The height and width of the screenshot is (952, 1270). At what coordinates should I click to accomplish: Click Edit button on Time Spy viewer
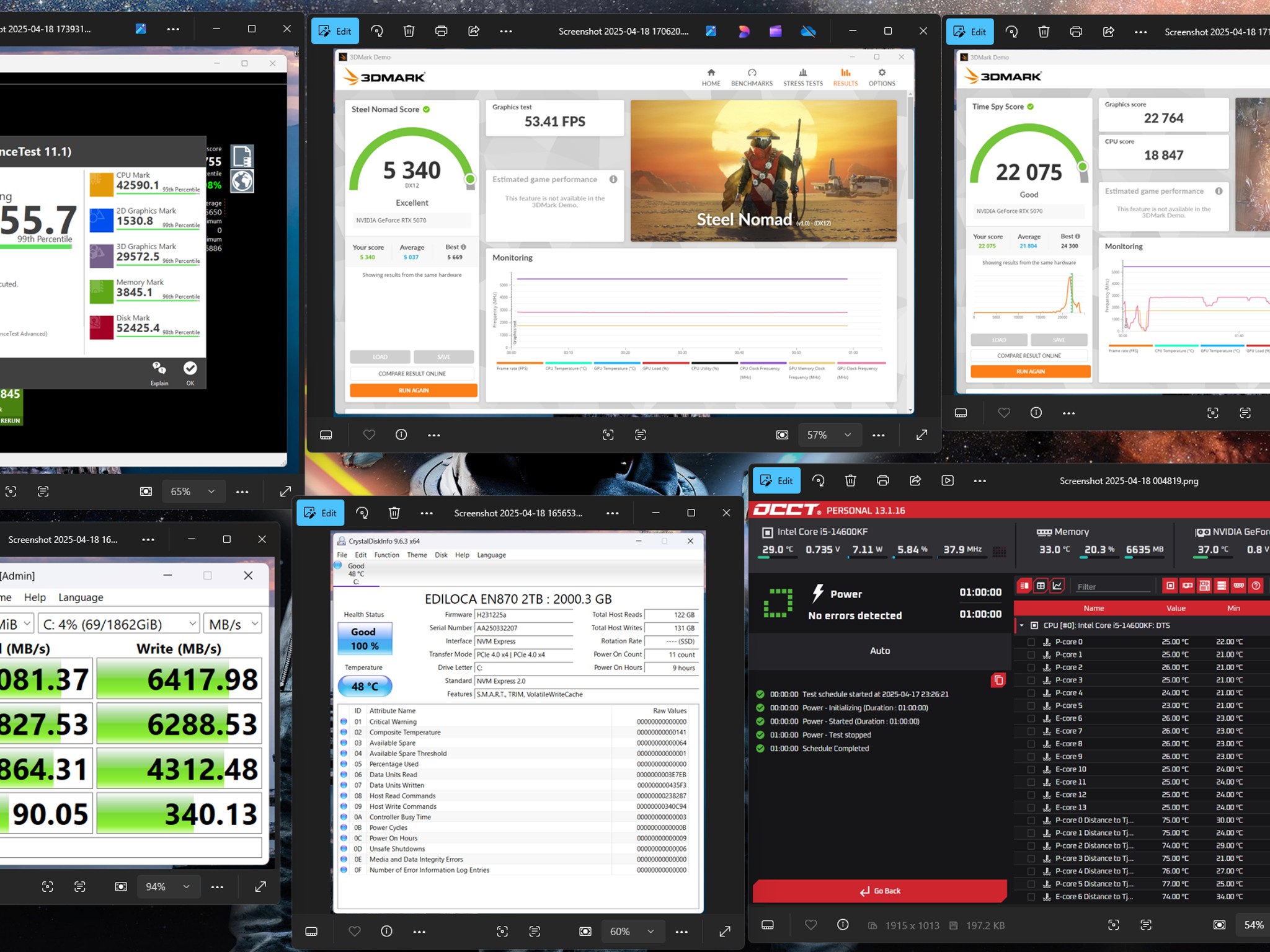point(970,32)
